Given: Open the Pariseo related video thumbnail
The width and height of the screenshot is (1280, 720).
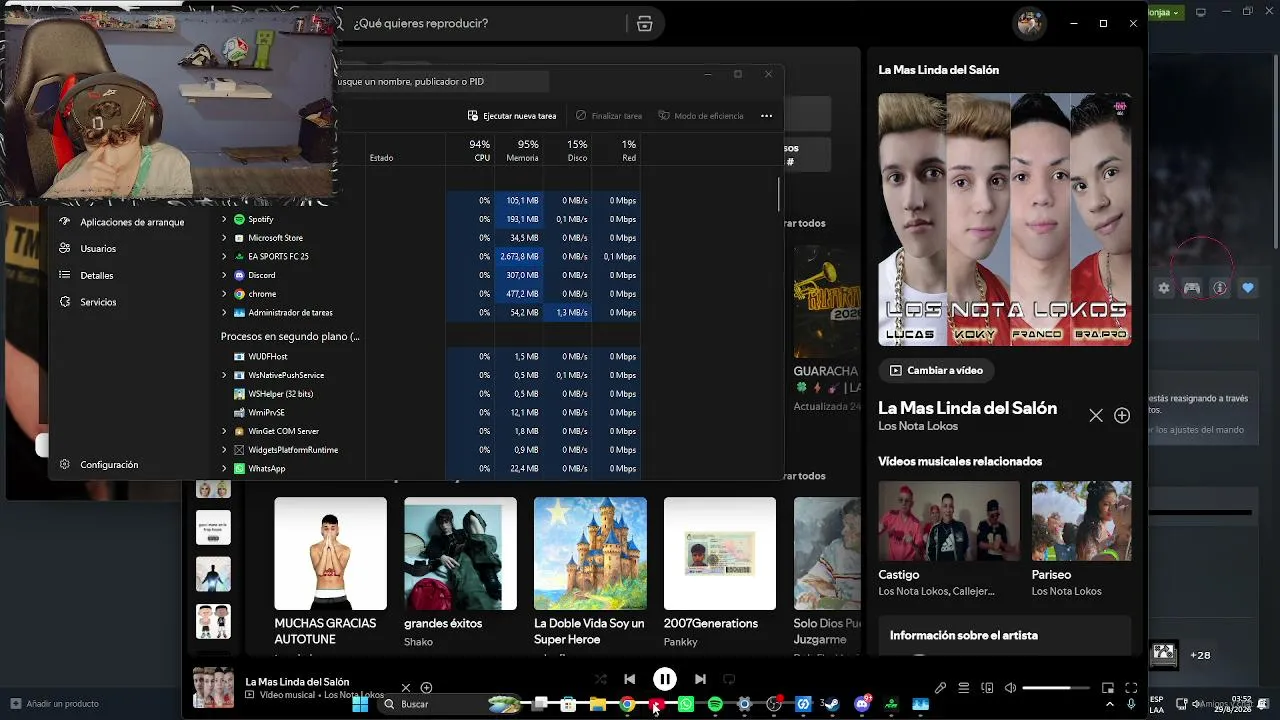Looking at the screenshot, I should [x=1082, y=521].
